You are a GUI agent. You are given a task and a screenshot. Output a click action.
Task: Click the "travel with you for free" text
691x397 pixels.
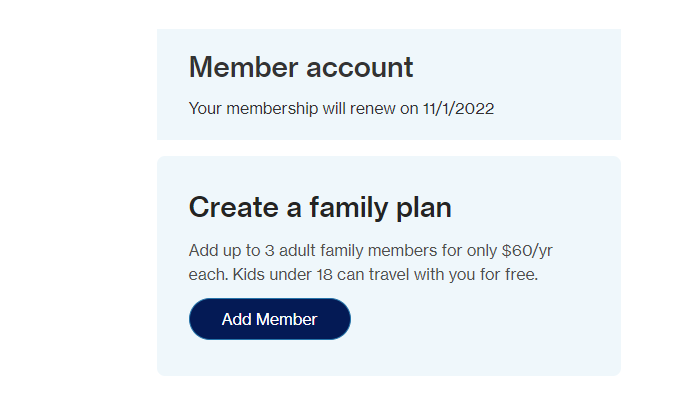(x=453, y=275)
